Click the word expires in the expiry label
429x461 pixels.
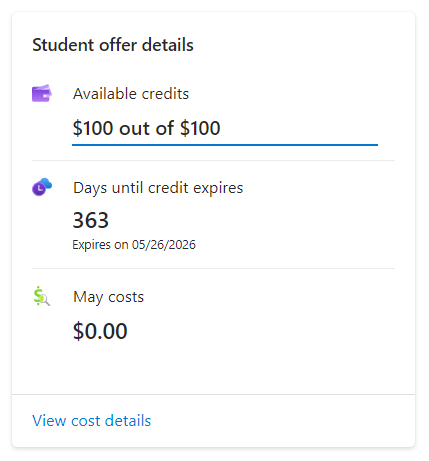point(218,188)
